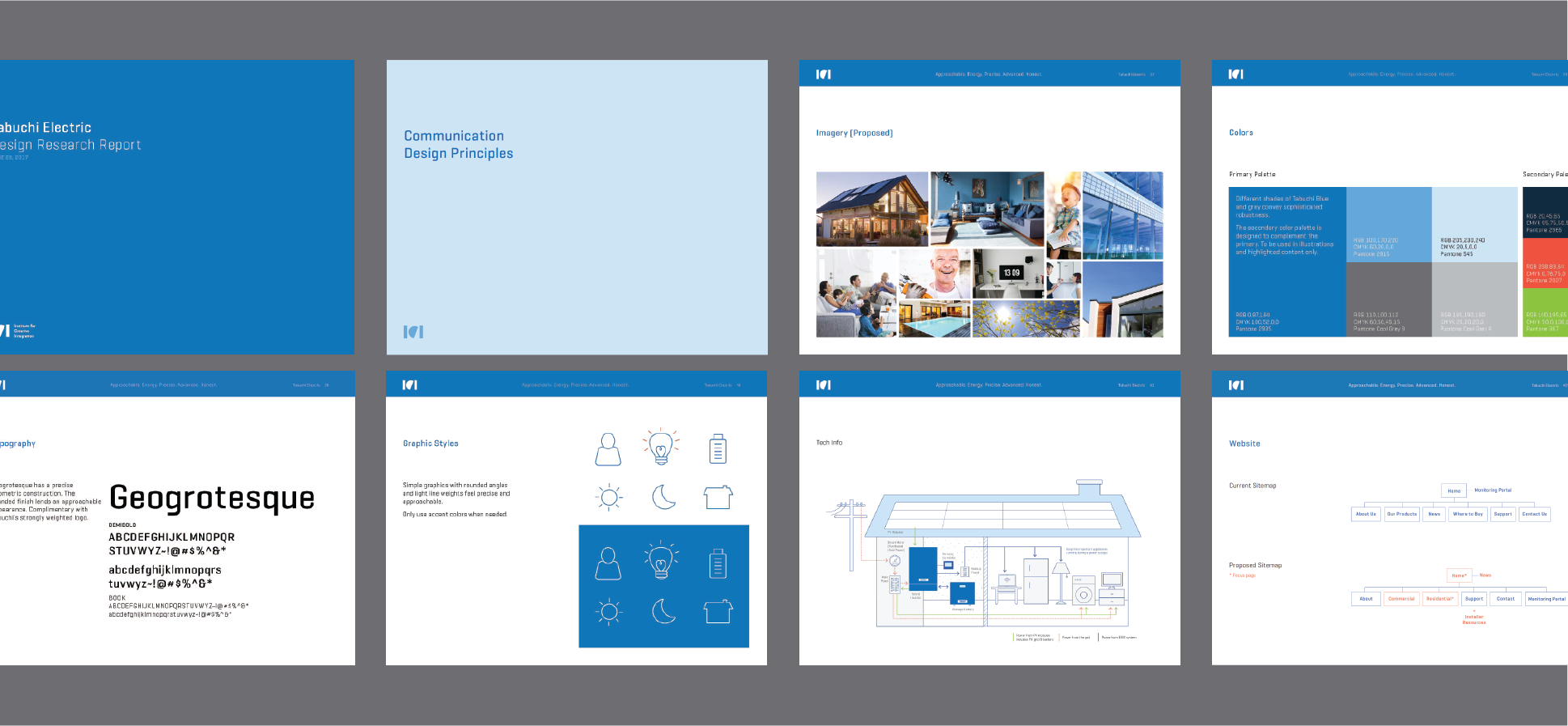Select the dark blue Pantone 2935 swatch
Screen dimensions: 1568x726
[1287, 262]
